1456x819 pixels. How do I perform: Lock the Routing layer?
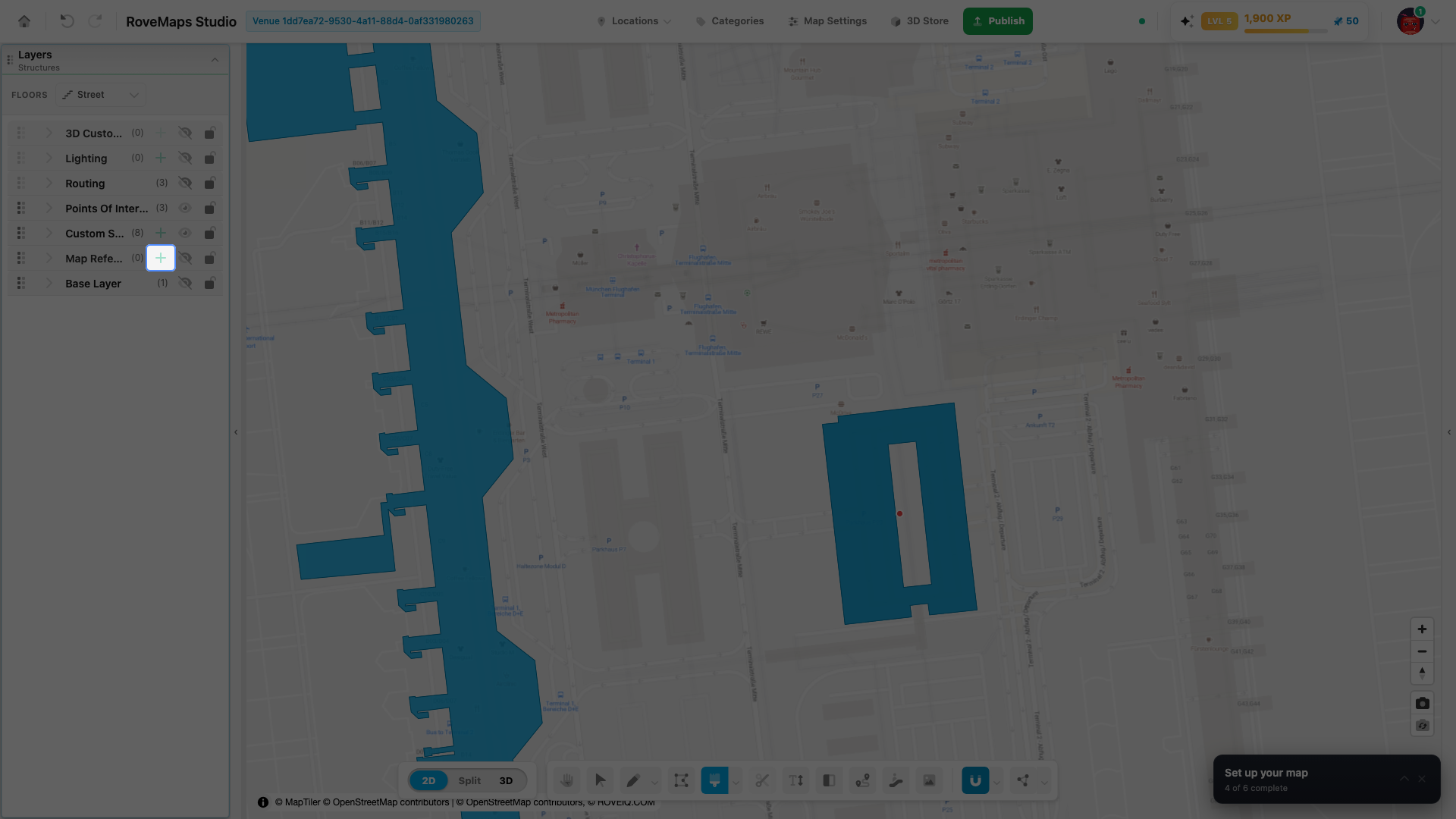tap(210, 183)
